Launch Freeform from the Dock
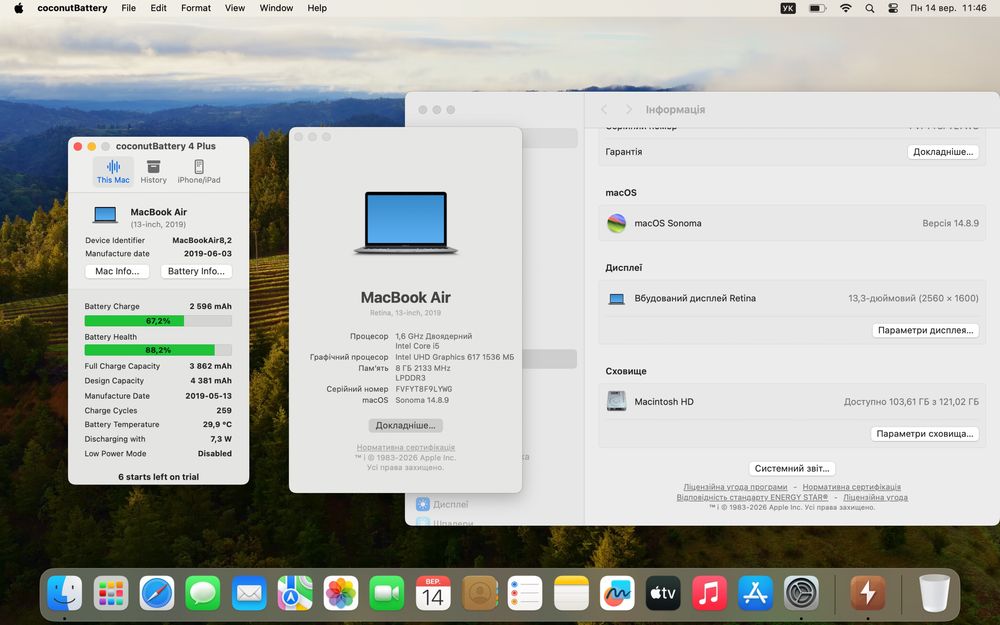Viewport: 1000px width, 625px height. [x=617, y=593]
